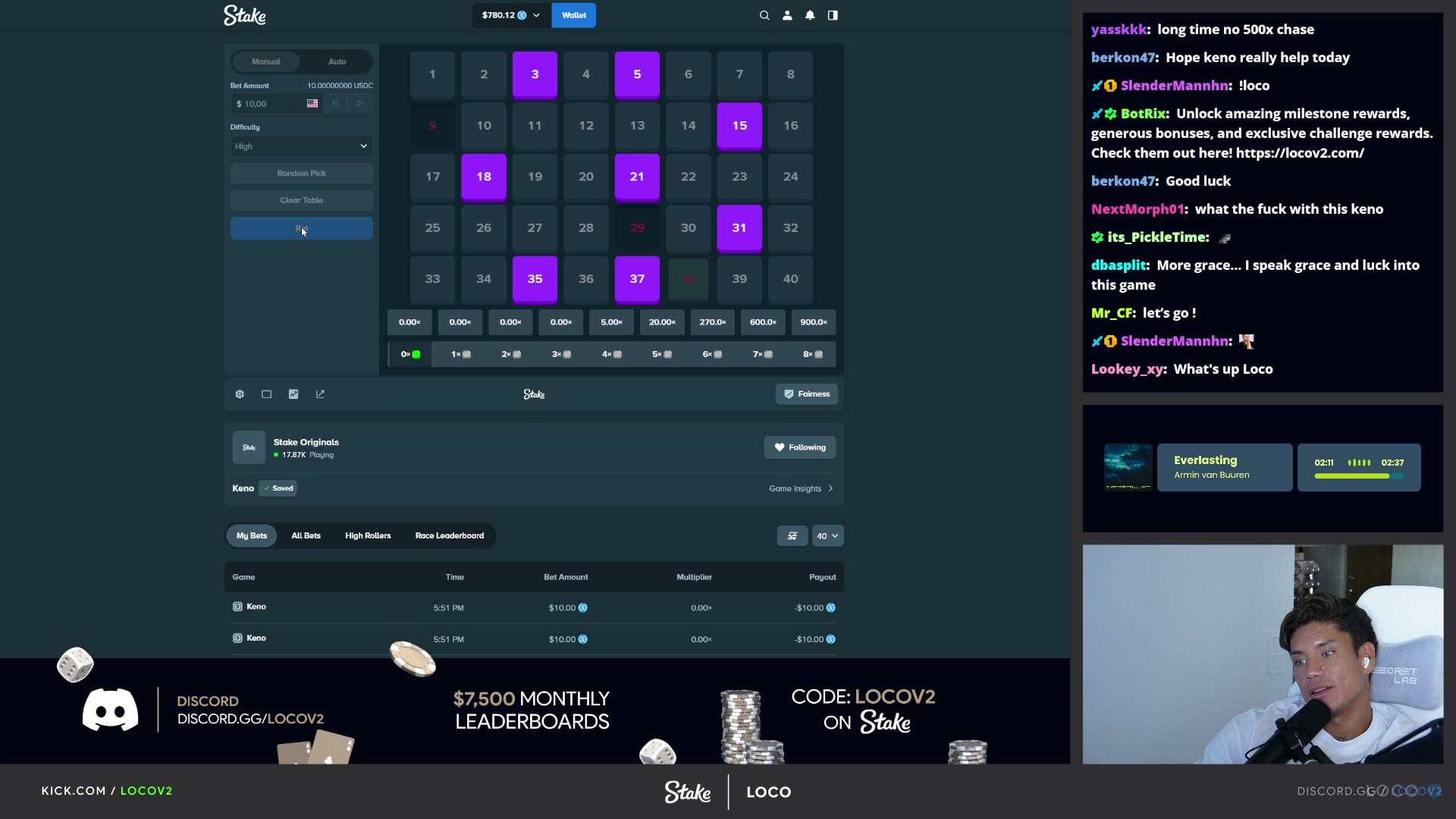Select the US flag currency icon
1456x819 pixels.
click(312, 104)
